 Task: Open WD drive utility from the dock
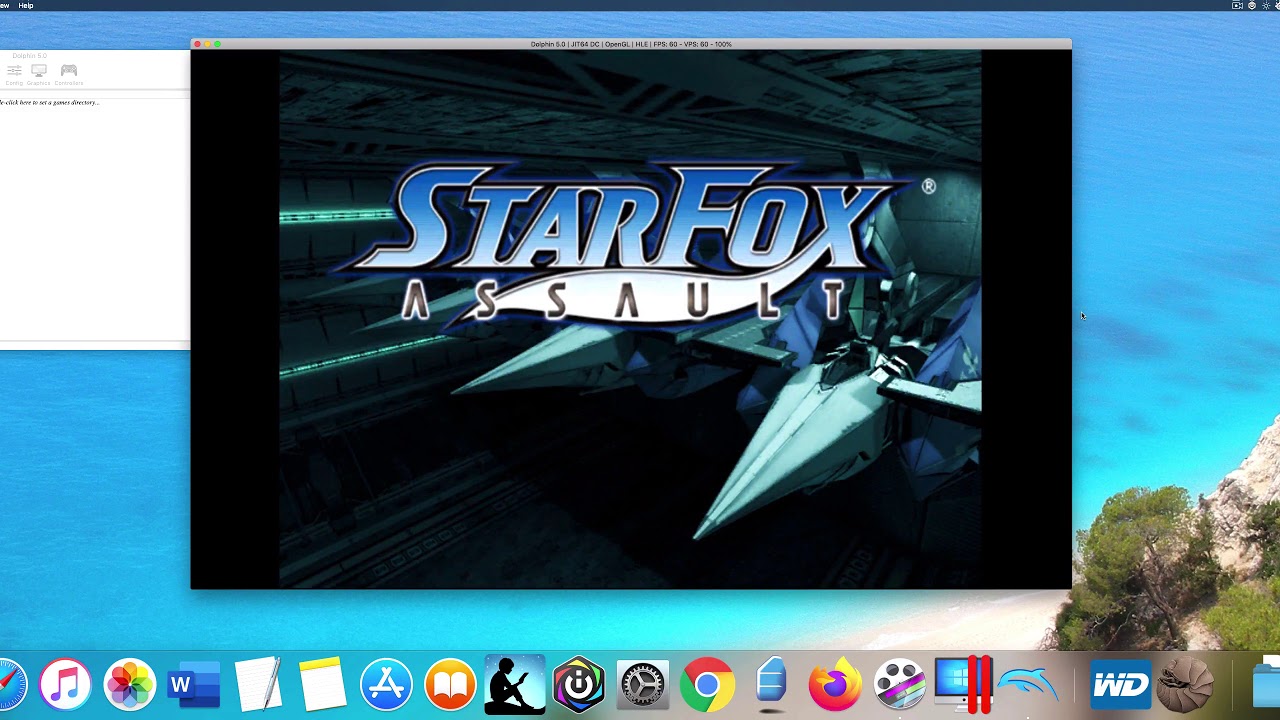1121,685
